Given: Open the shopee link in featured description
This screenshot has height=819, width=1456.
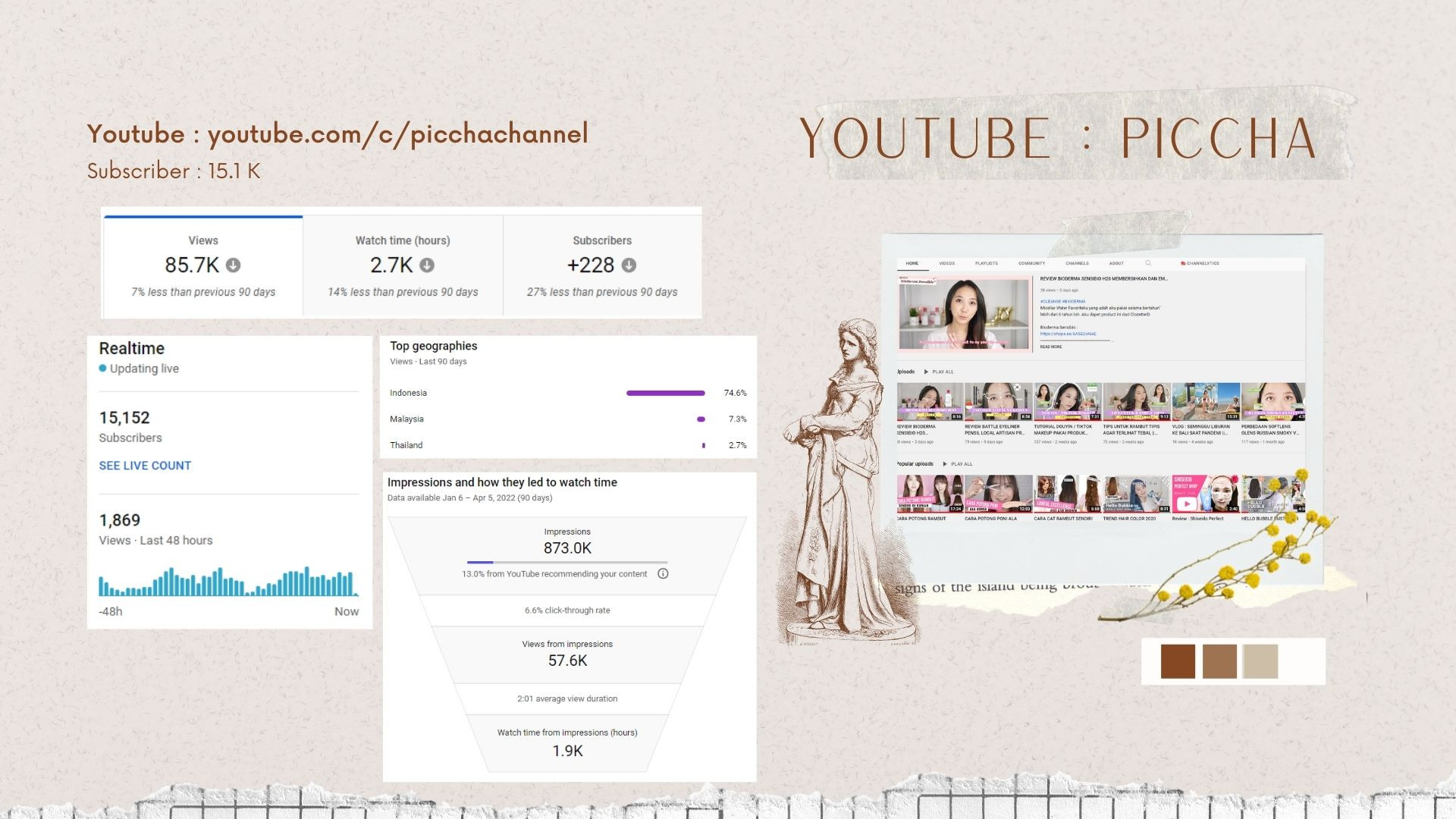Looking at the screenshot, I should [x=1068, y=334].
